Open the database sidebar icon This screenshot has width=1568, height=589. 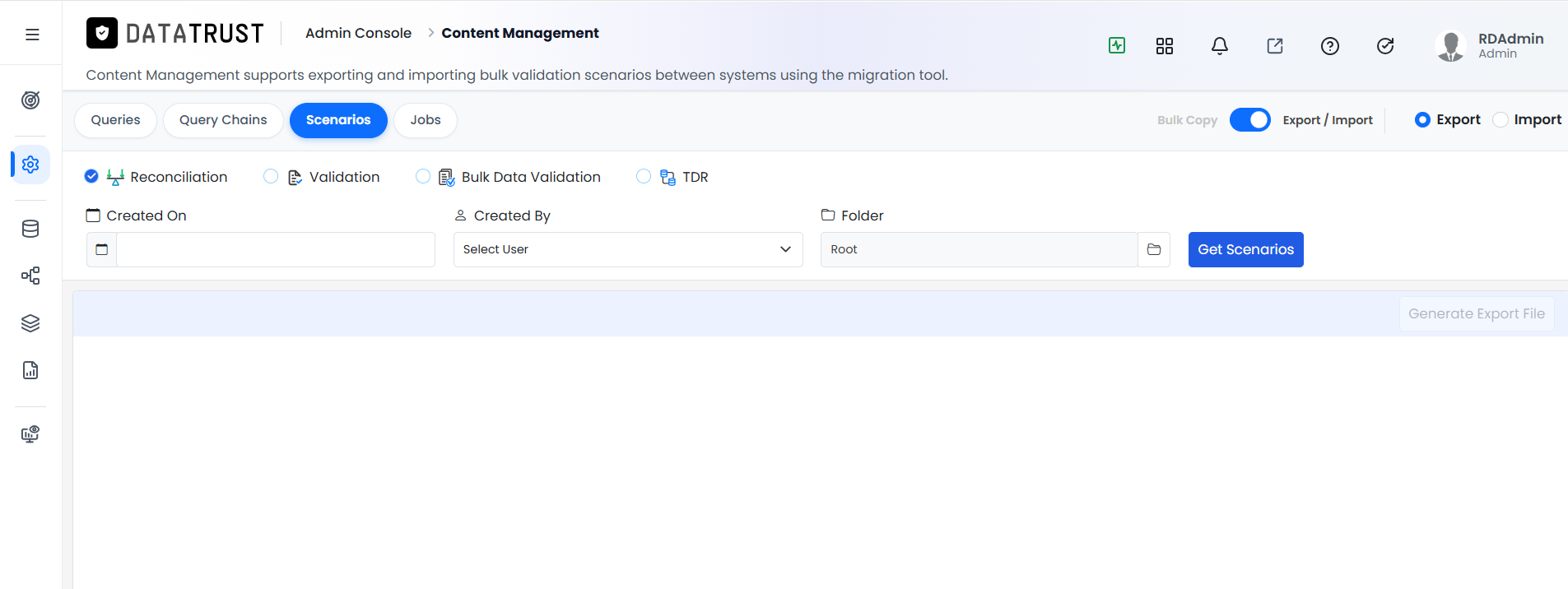click(x=30, y=229)
